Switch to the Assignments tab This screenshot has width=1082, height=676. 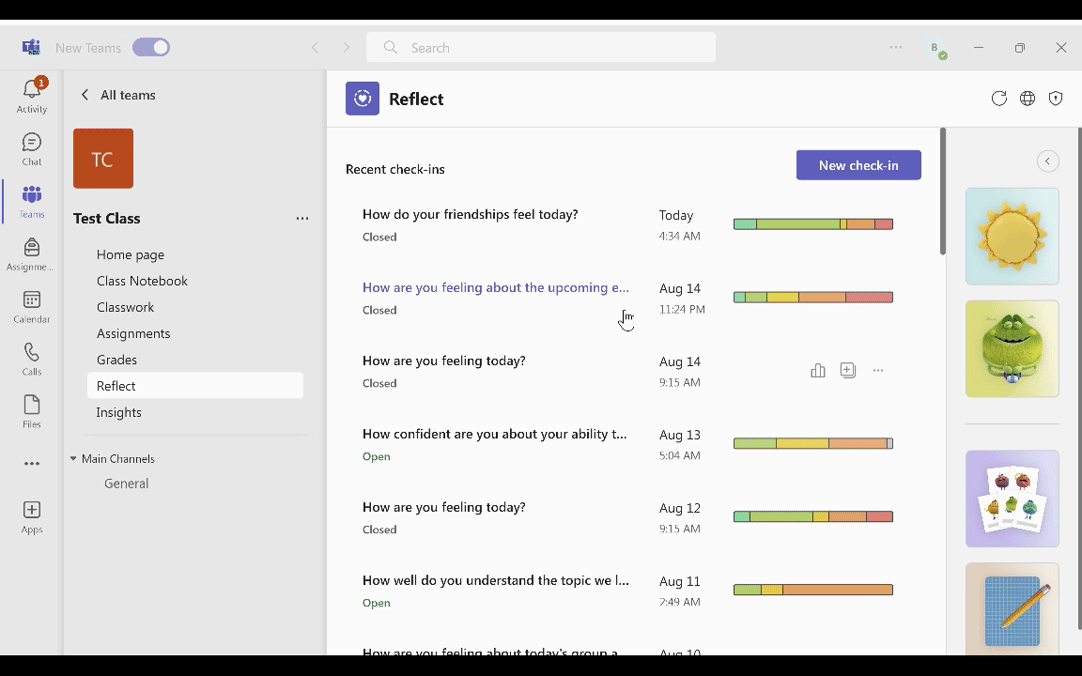(133, 333)
